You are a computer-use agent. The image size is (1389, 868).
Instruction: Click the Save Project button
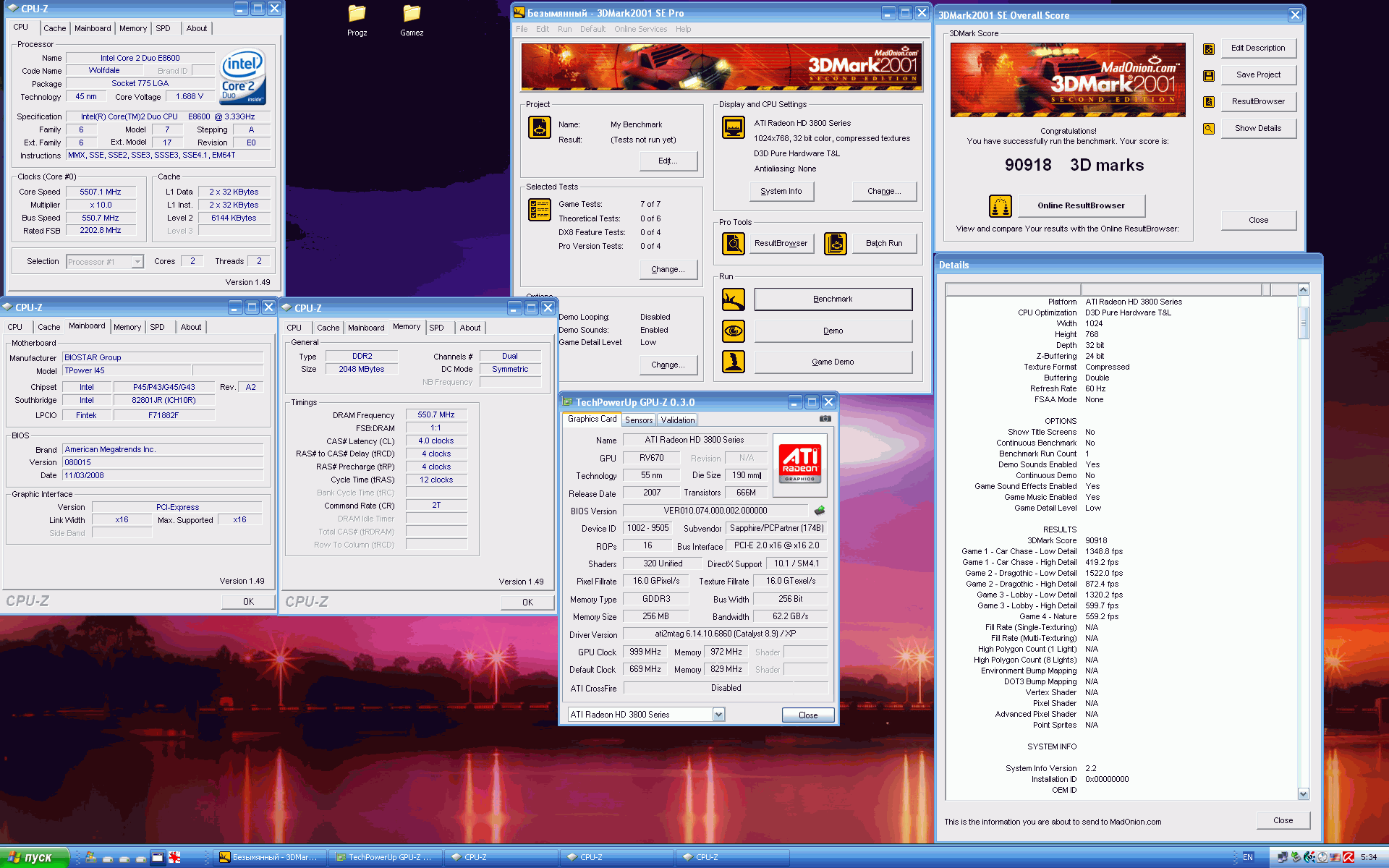[x=1258, y=75]
